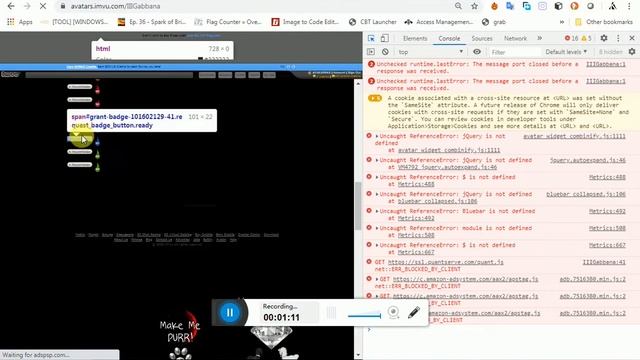The image size is (640, 360).
Task: Open the Chrome three-dot menu
Action: pyautogui.click(x=629, y=6)
